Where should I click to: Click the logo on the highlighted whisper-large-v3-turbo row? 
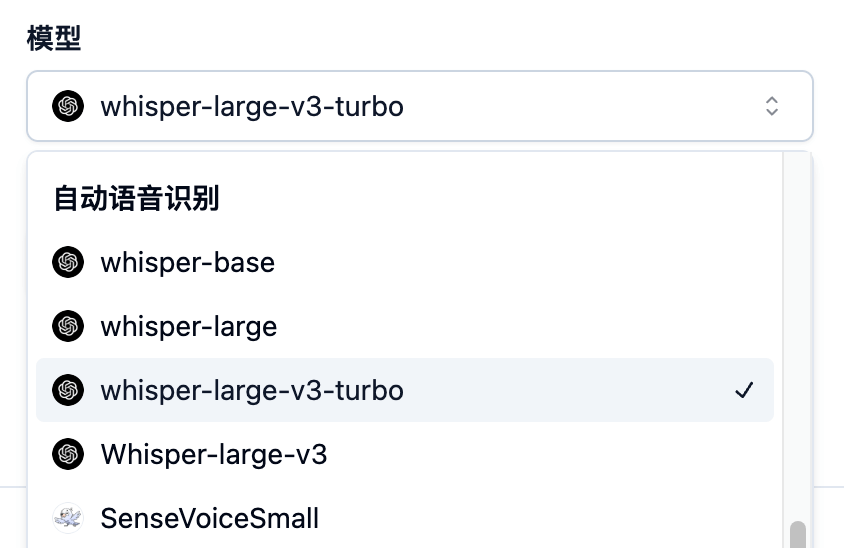[68, 390]
